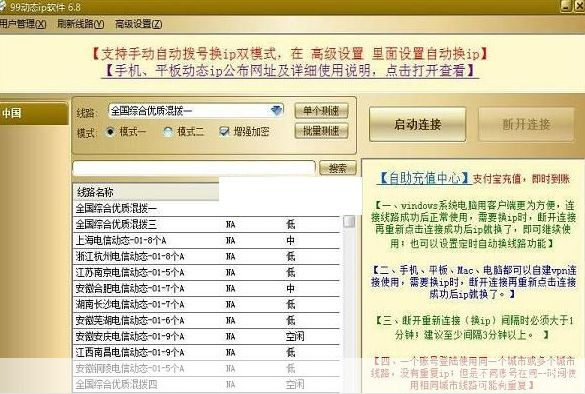585x394 pixels.
Task: Click the 批量测速 button
Action: pos(321,131)
